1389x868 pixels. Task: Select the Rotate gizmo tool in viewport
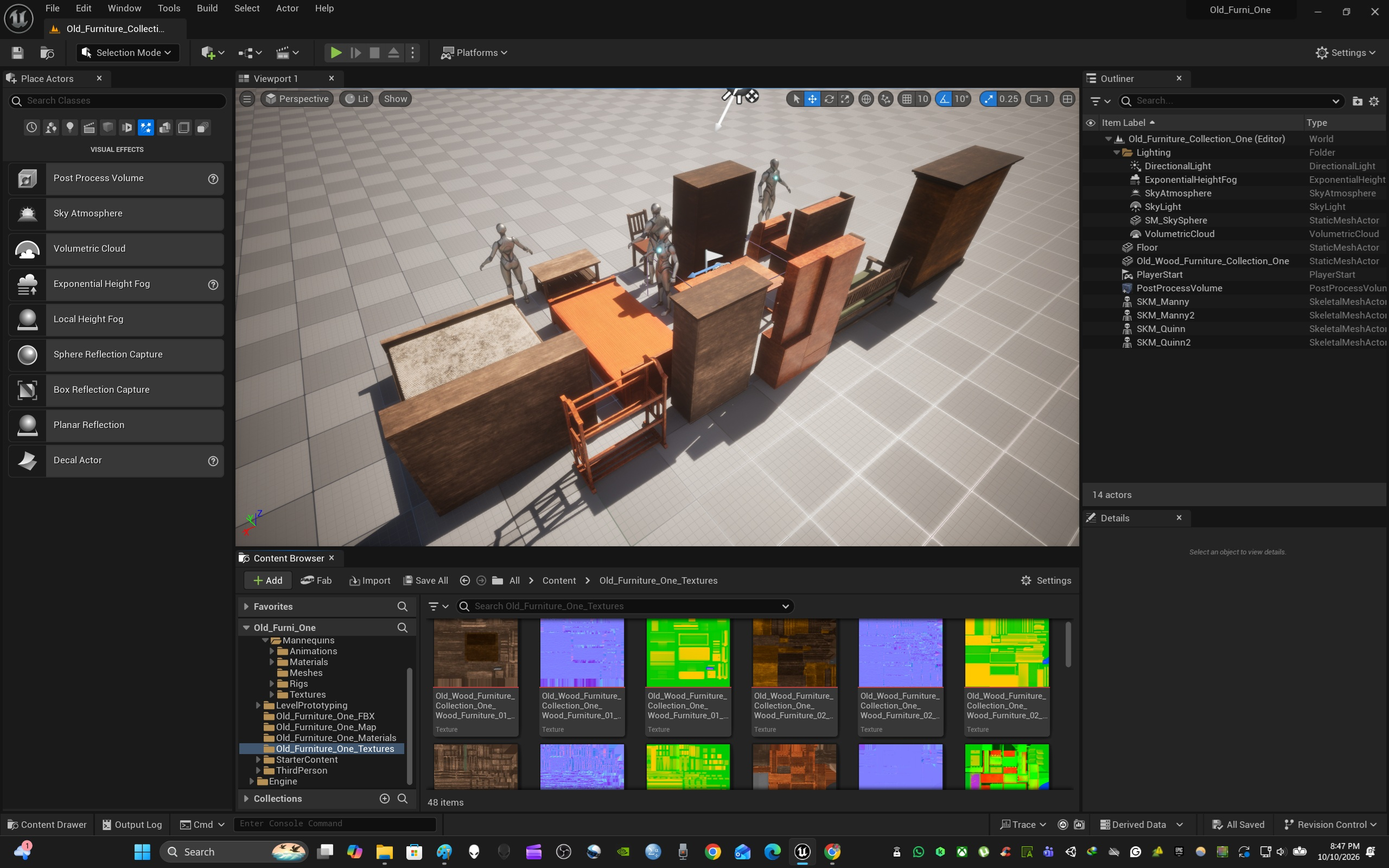tap(829, 99)
